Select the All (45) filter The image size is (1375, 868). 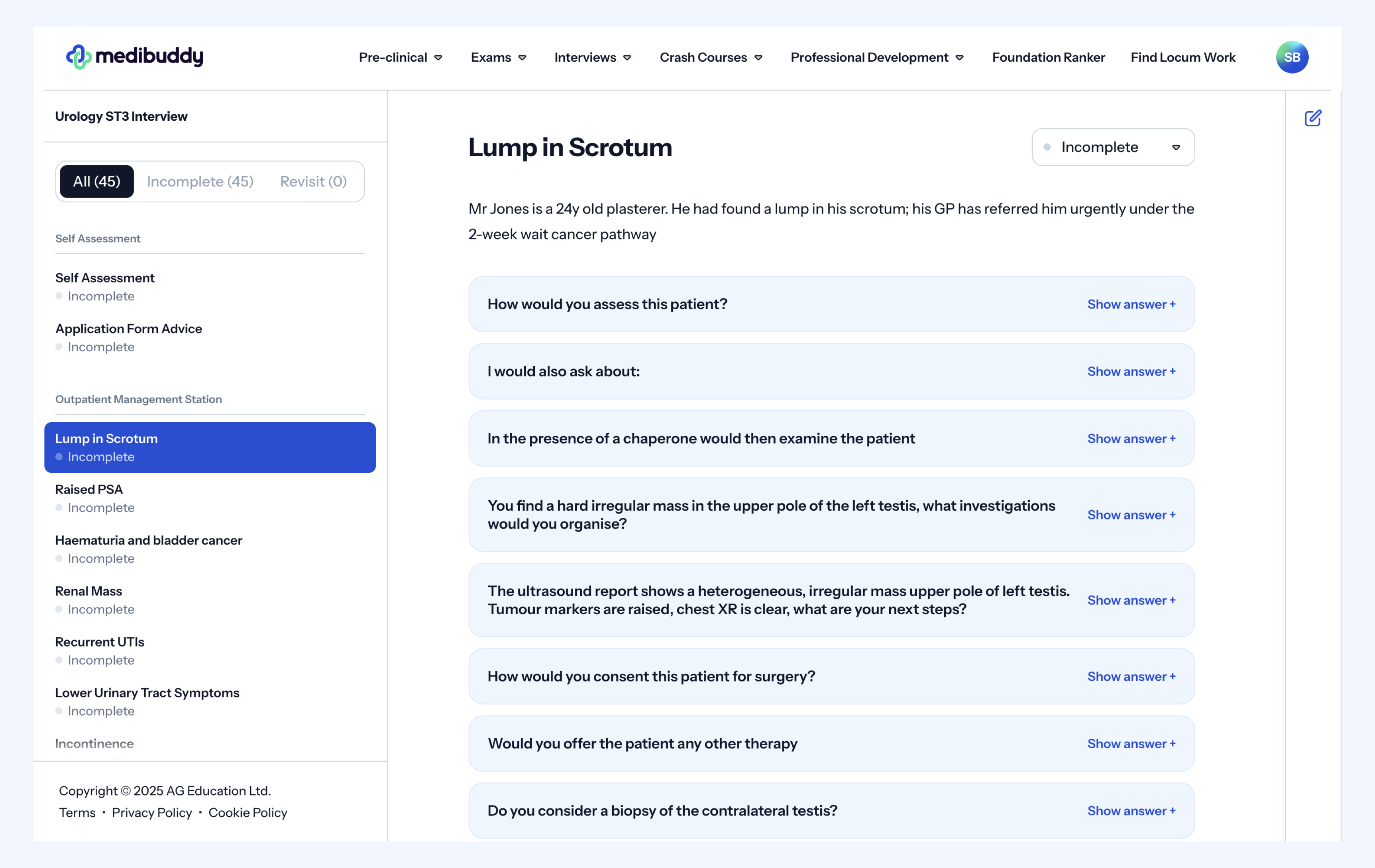(96, 182)
